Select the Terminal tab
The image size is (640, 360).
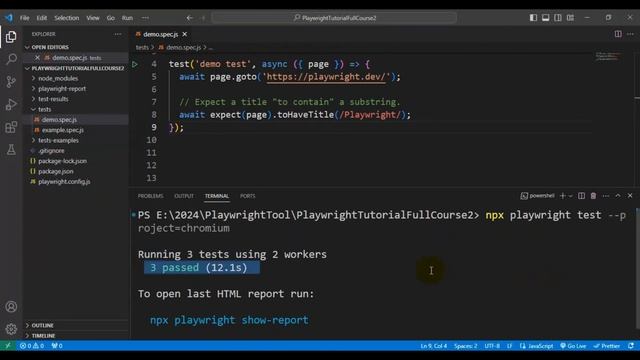pyautogui.click(x=217, y=196)
